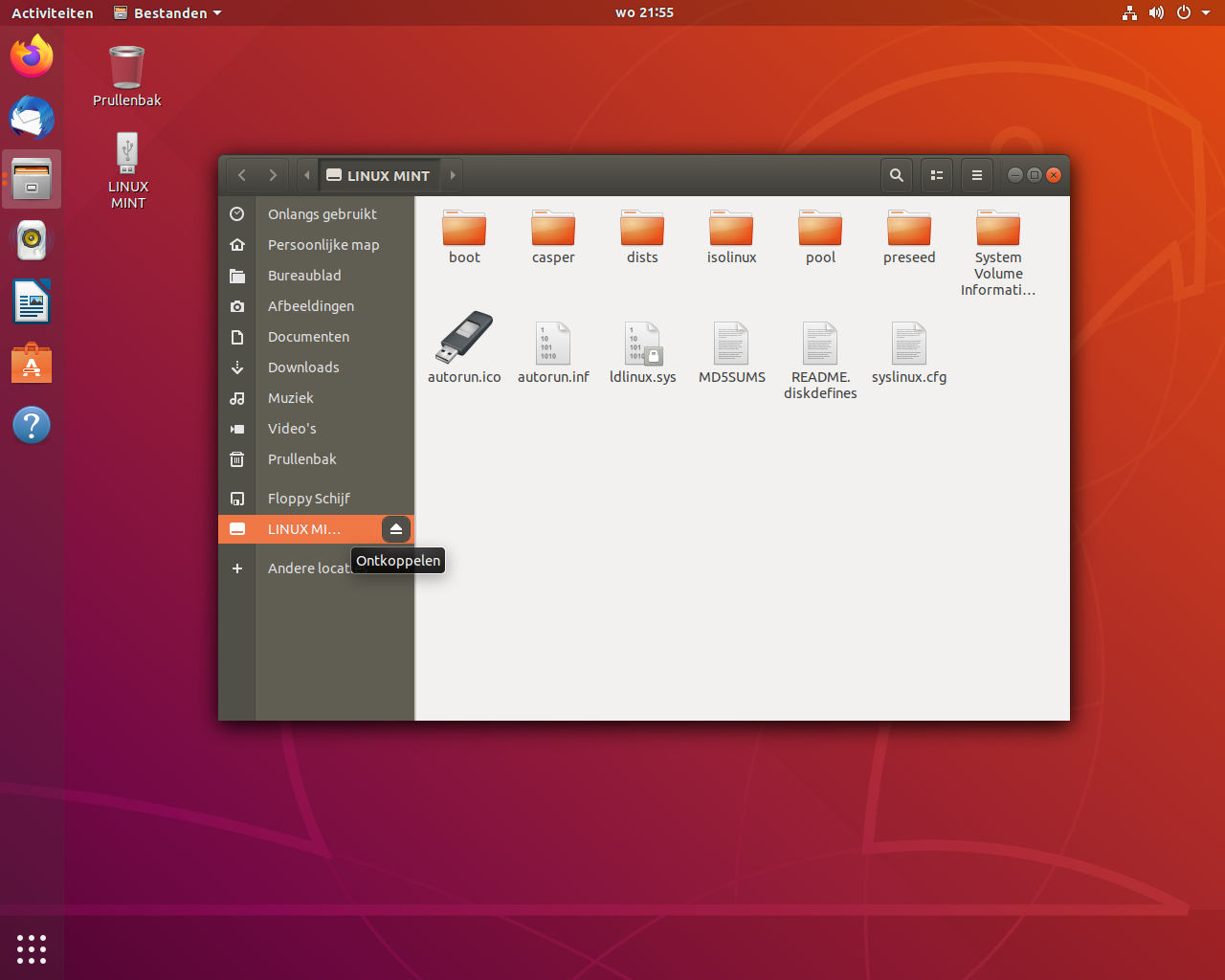Click the Files icon in the dock
1225x980 pixels.
[32, 179]
